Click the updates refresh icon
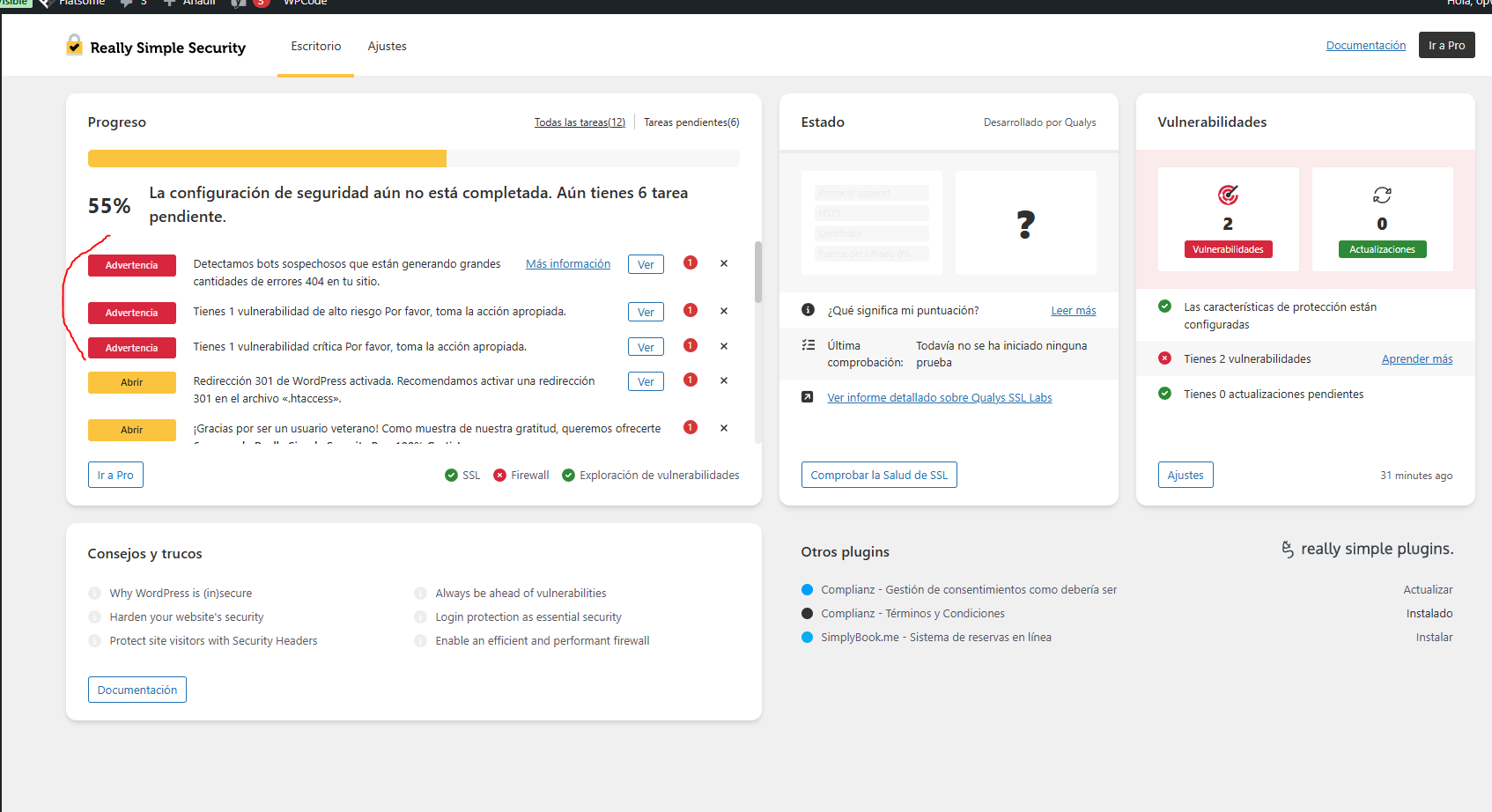Image resolution: width=1492 pixels, height=812 pixels. click(x=1382, y=195)
